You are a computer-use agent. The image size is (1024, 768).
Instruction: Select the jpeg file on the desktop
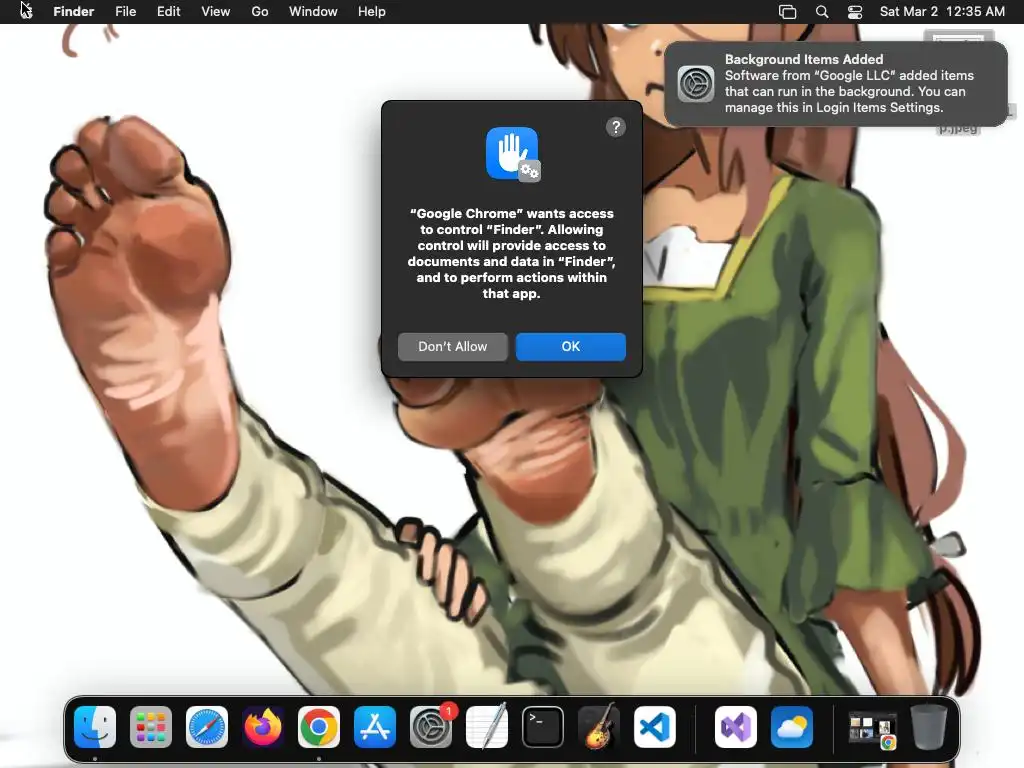pyautogui.click(x=958, y=129)
